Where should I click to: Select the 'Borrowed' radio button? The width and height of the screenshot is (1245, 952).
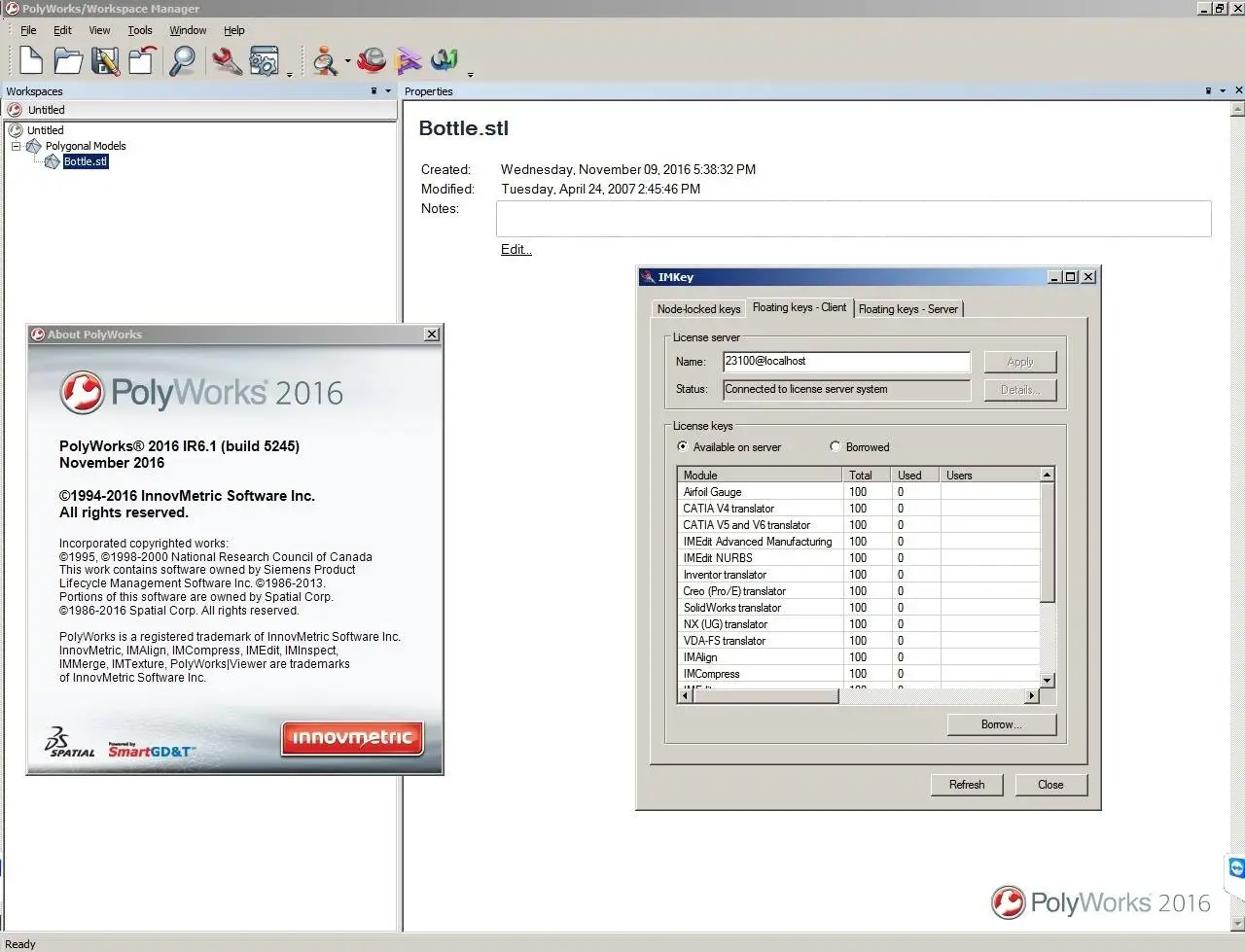point(835,446)
